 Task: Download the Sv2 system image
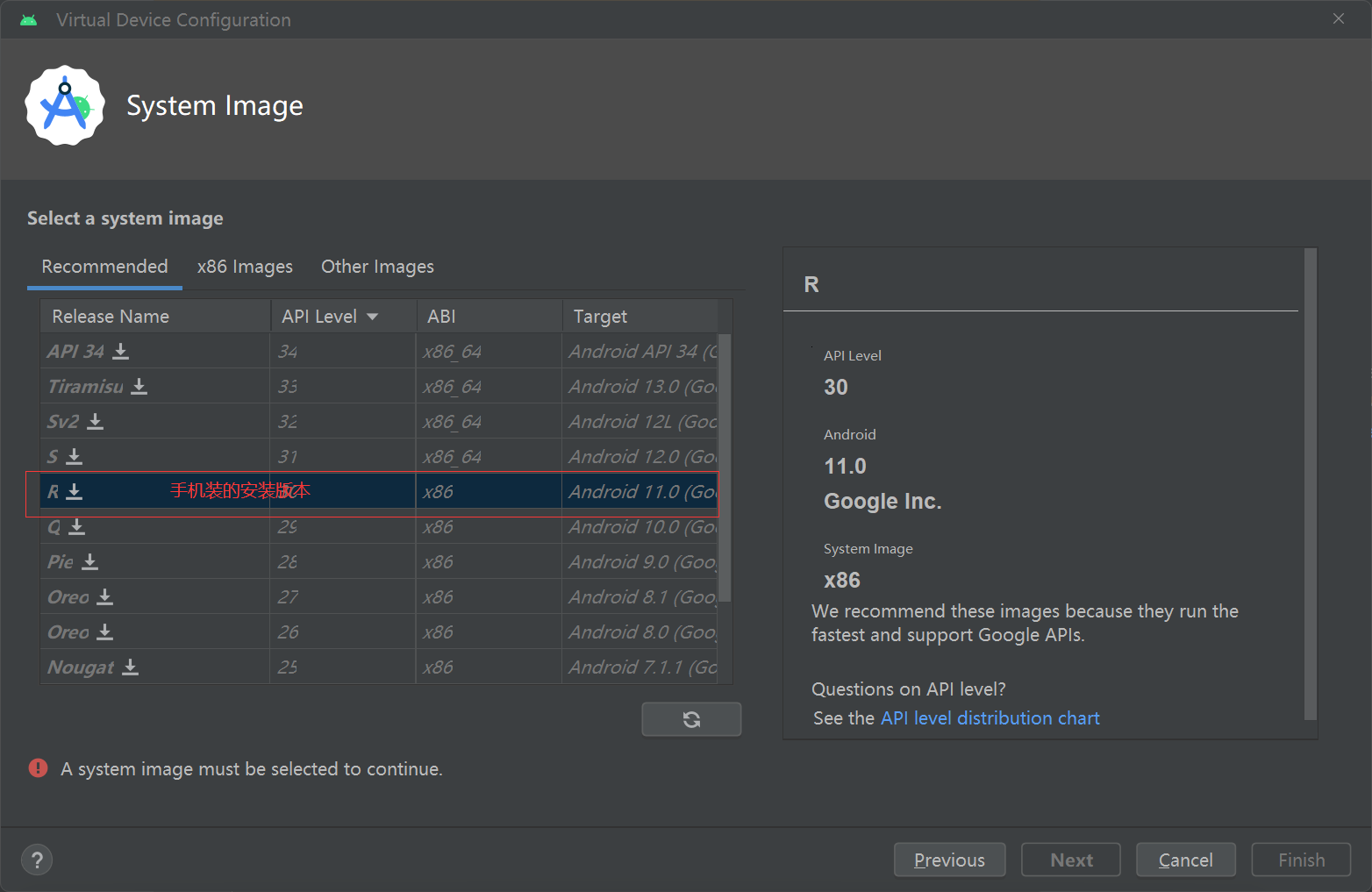tap(96, 422)
